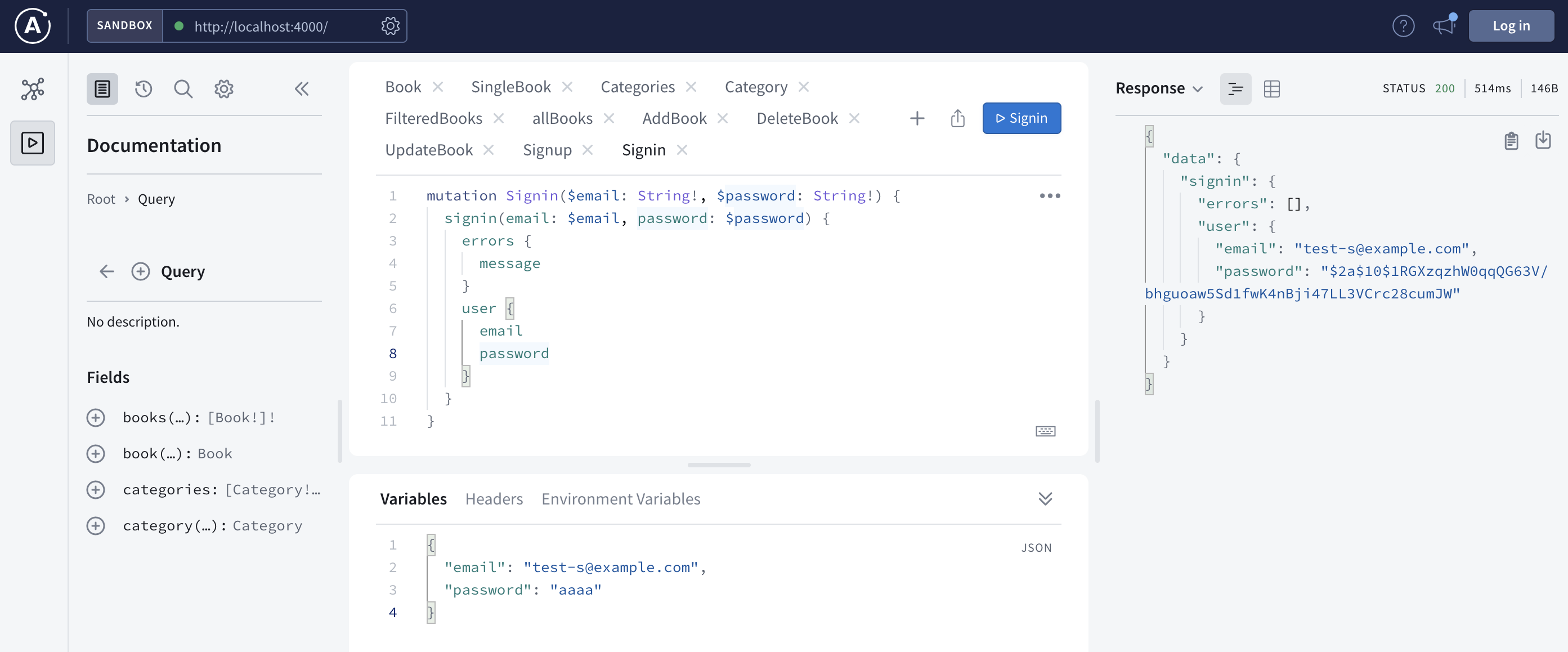The width and height of the screenshot is (1568, 652).
Task: Copy response with clipboard icon
Action: coord(1511,141)
